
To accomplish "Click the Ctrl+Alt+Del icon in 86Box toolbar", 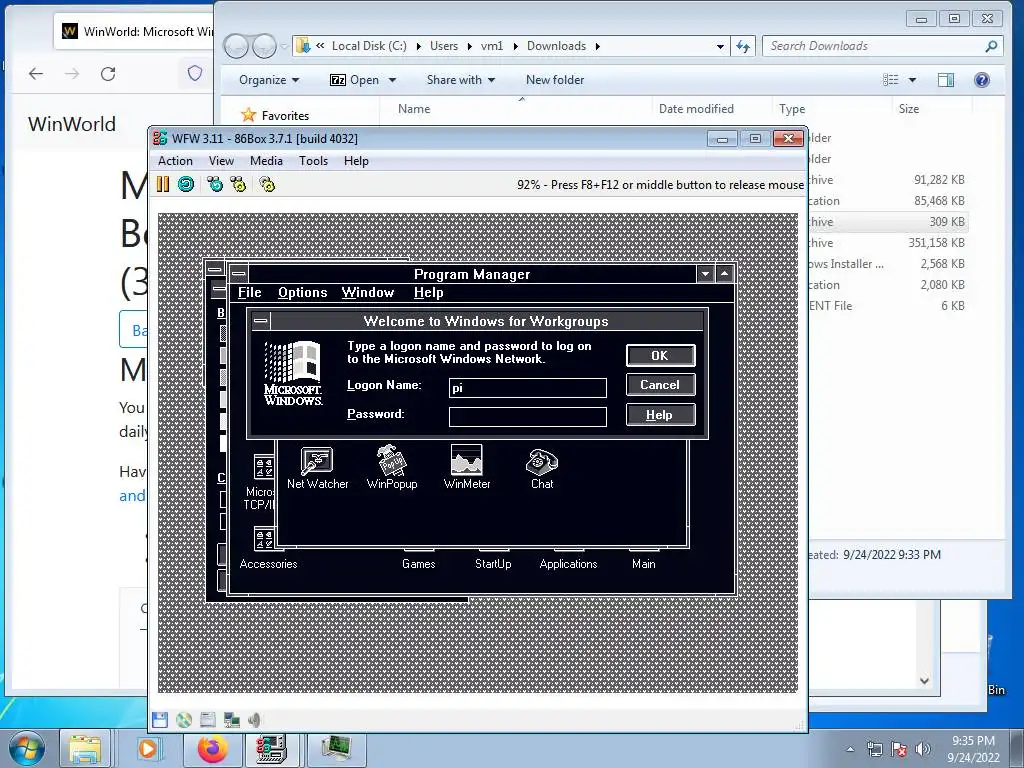I will pyautogui.click(x=215, y=185).
